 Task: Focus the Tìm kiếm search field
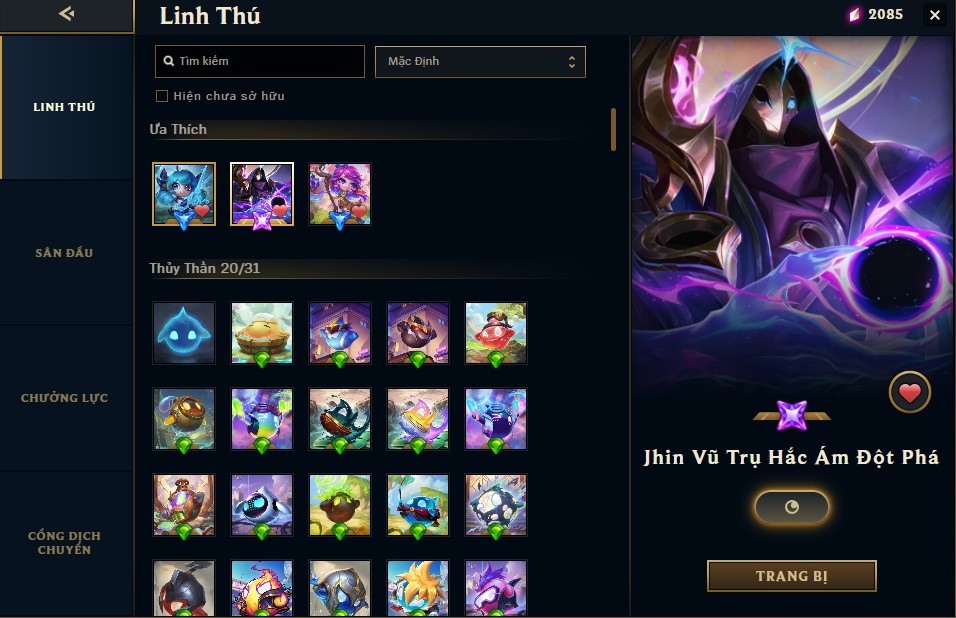(260, 62)
